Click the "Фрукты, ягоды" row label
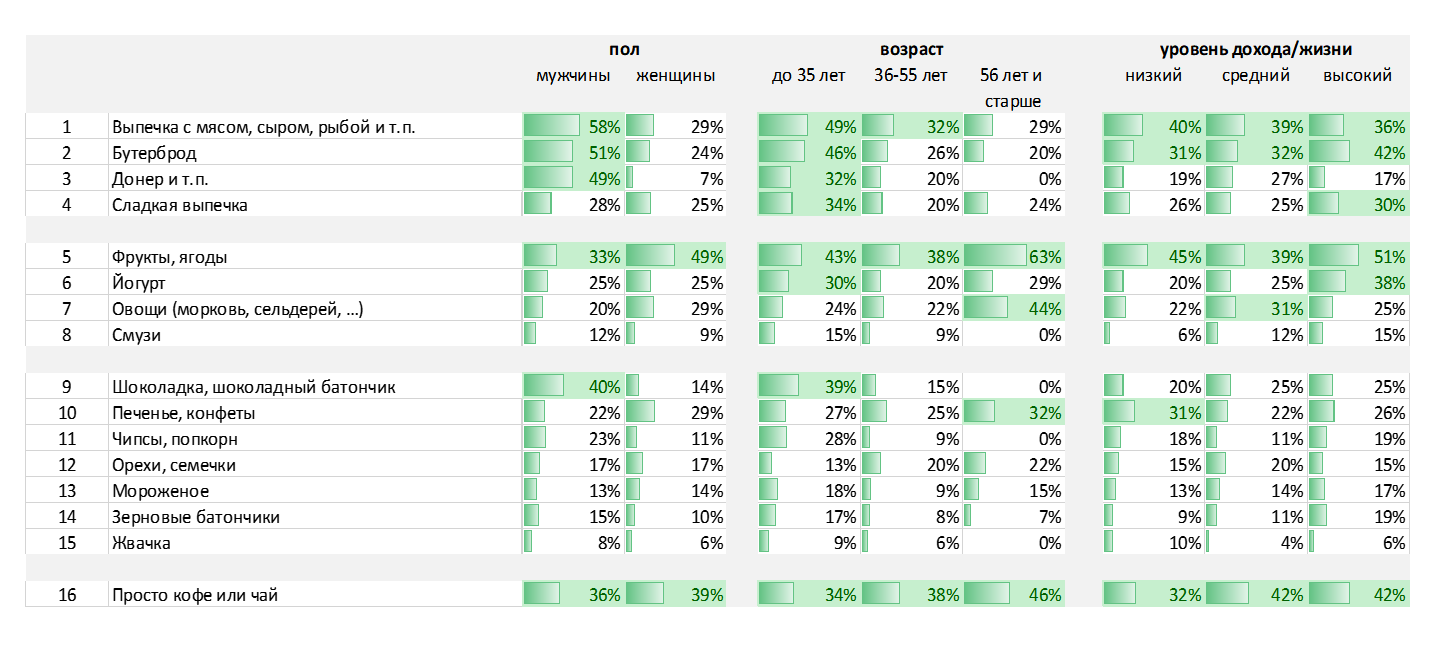The image size is (1438, 645). 170,257
